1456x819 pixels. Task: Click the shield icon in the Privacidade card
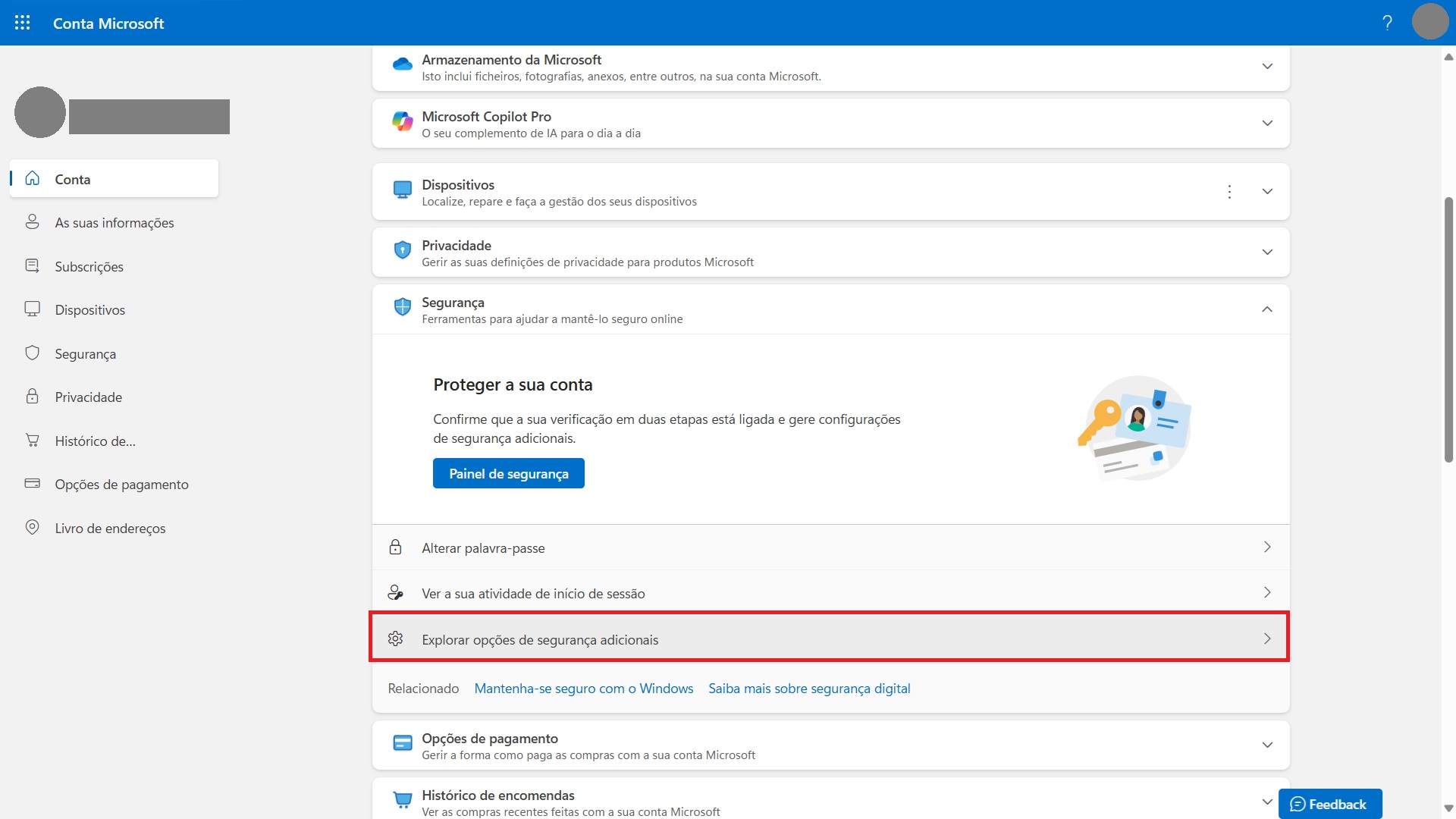pyautogui.click(x=403, y=249)
